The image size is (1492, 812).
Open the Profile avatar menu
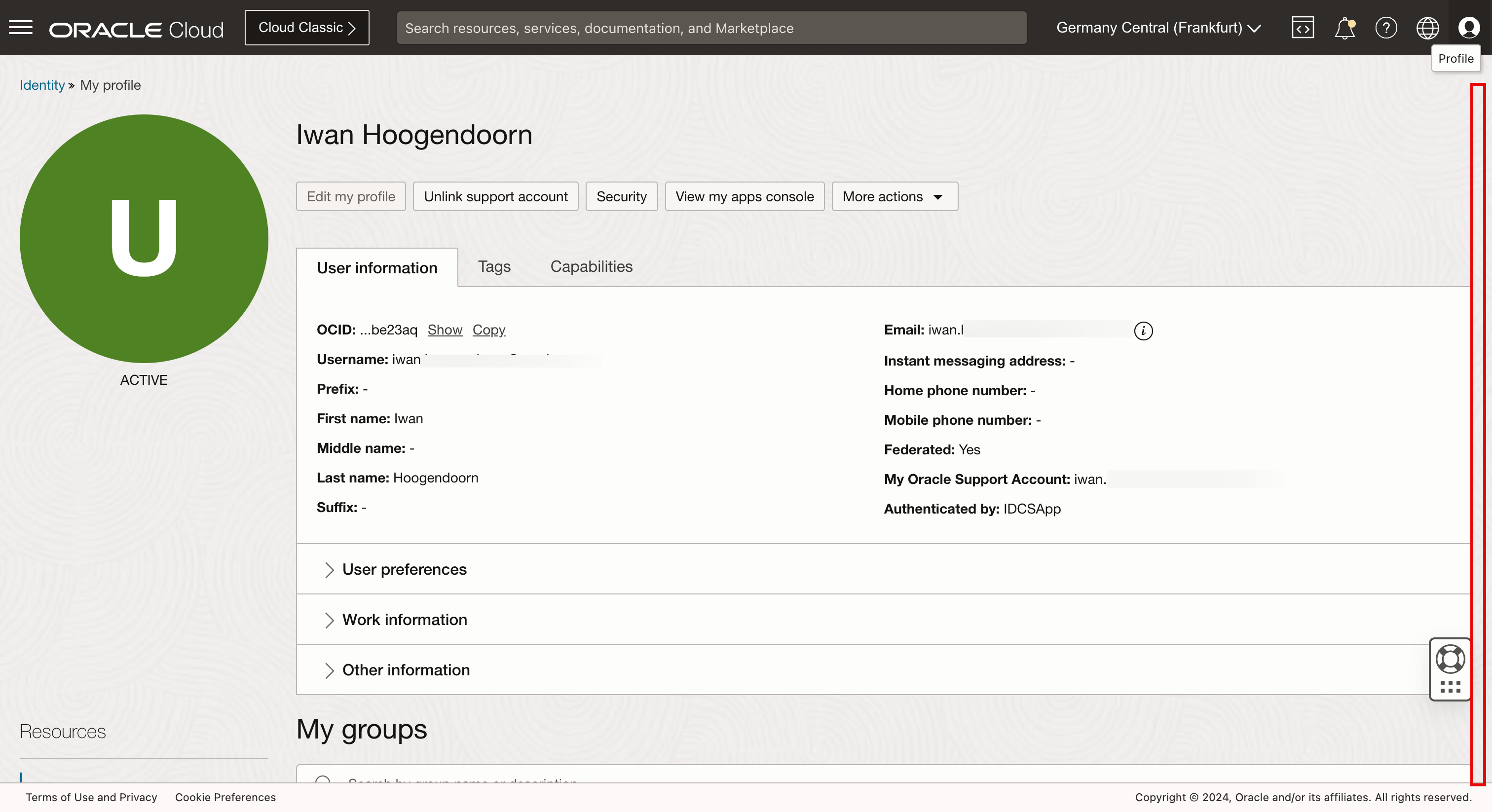click(1469, 27)
